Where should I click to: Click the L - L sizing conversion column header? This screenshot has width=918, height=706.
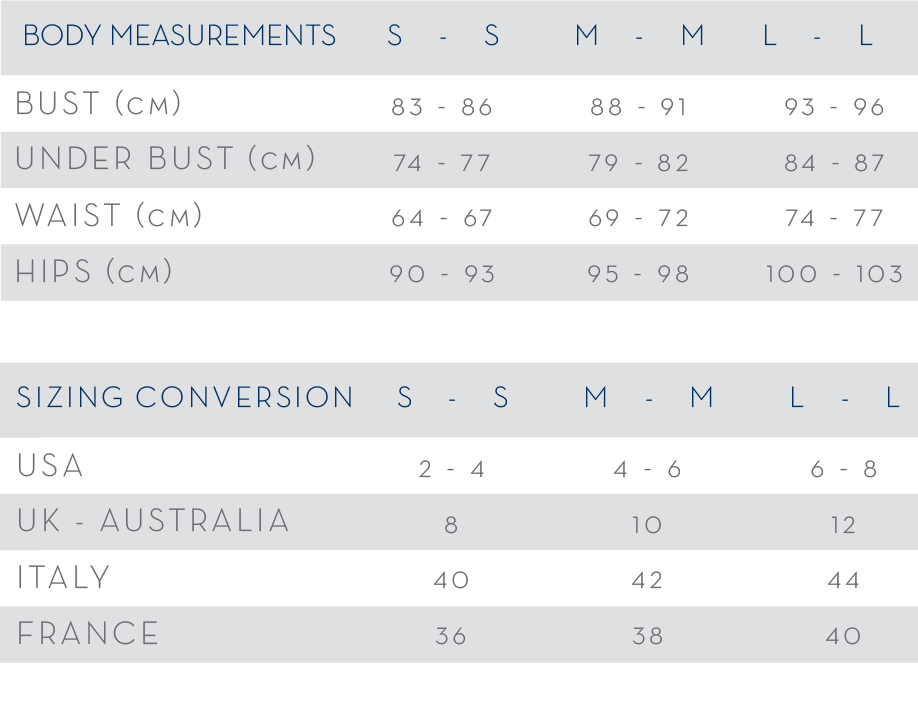pos(845,397)
